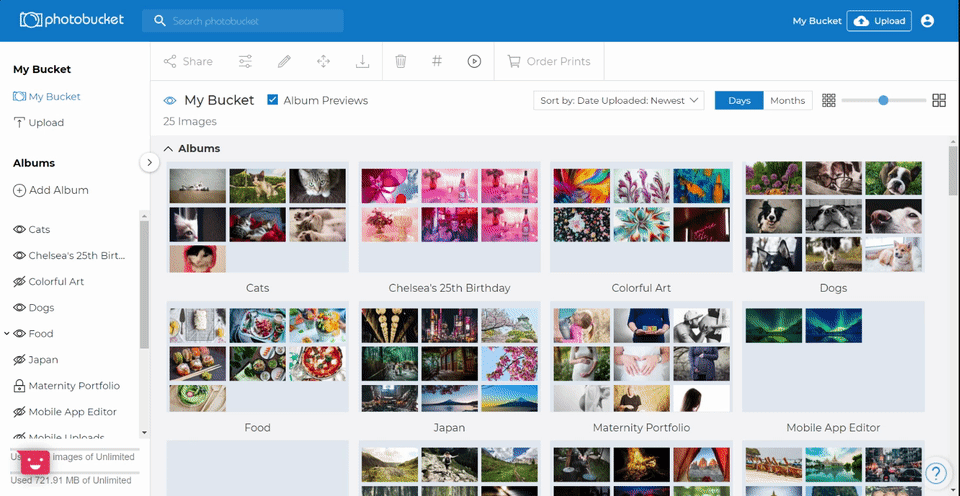Screen dimensions: 960x496
Task: Select the pencil edit icon
Action: [x=284, y=61]
